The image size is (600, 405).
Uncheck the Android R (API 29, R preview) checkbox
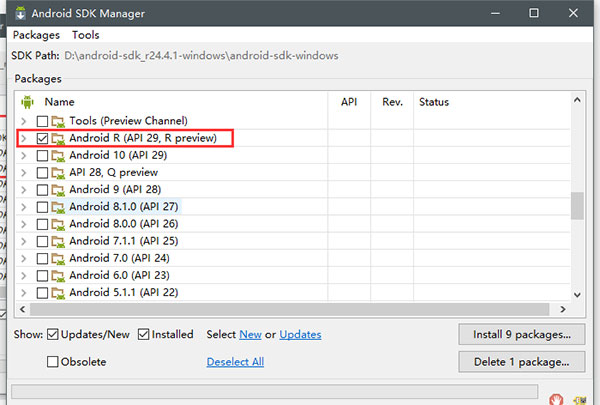(42, 138)
